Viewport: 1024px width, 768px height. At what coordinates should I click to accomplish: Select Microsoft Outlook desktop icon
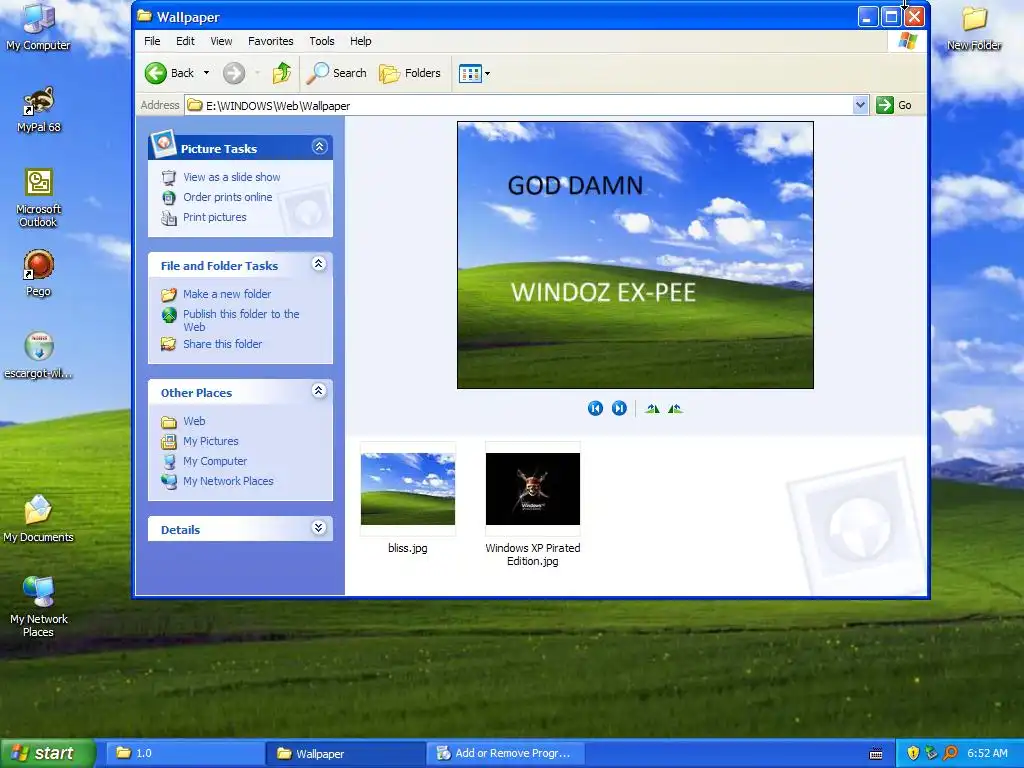click(x=39, y=198)
